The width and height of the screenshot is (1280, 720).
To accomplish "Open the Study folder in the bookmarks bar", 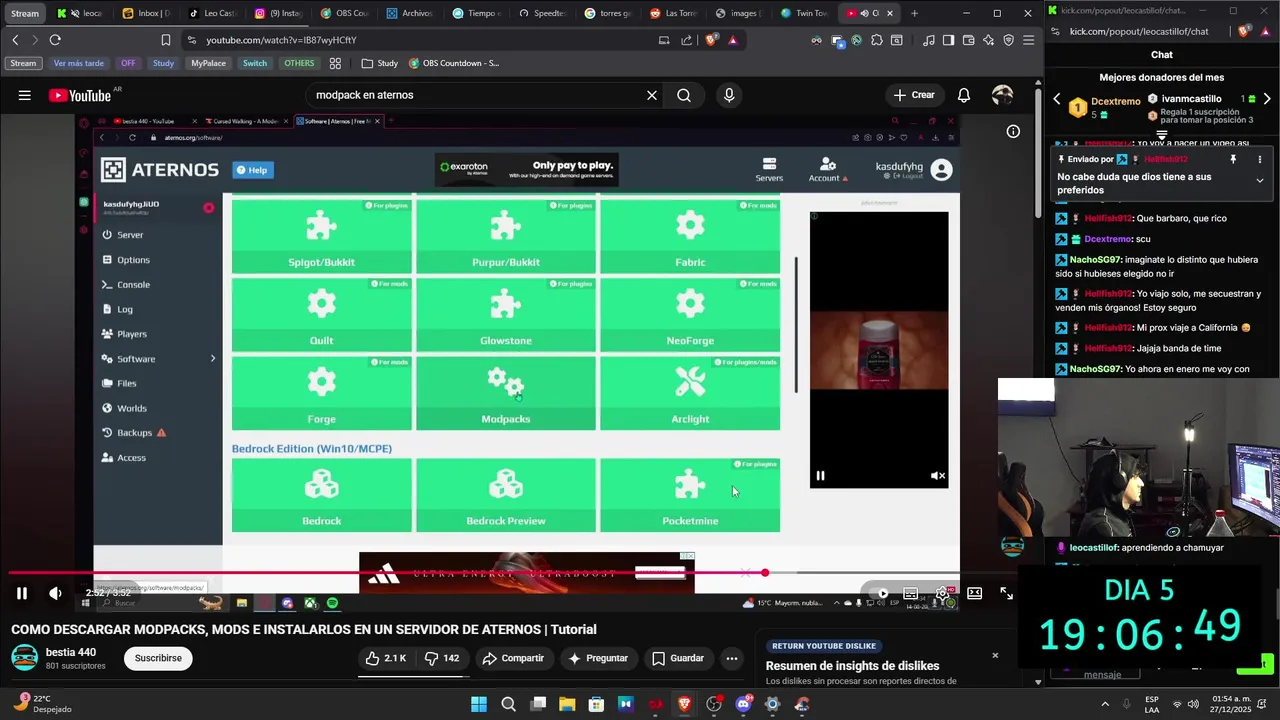I will pos(380,63).
